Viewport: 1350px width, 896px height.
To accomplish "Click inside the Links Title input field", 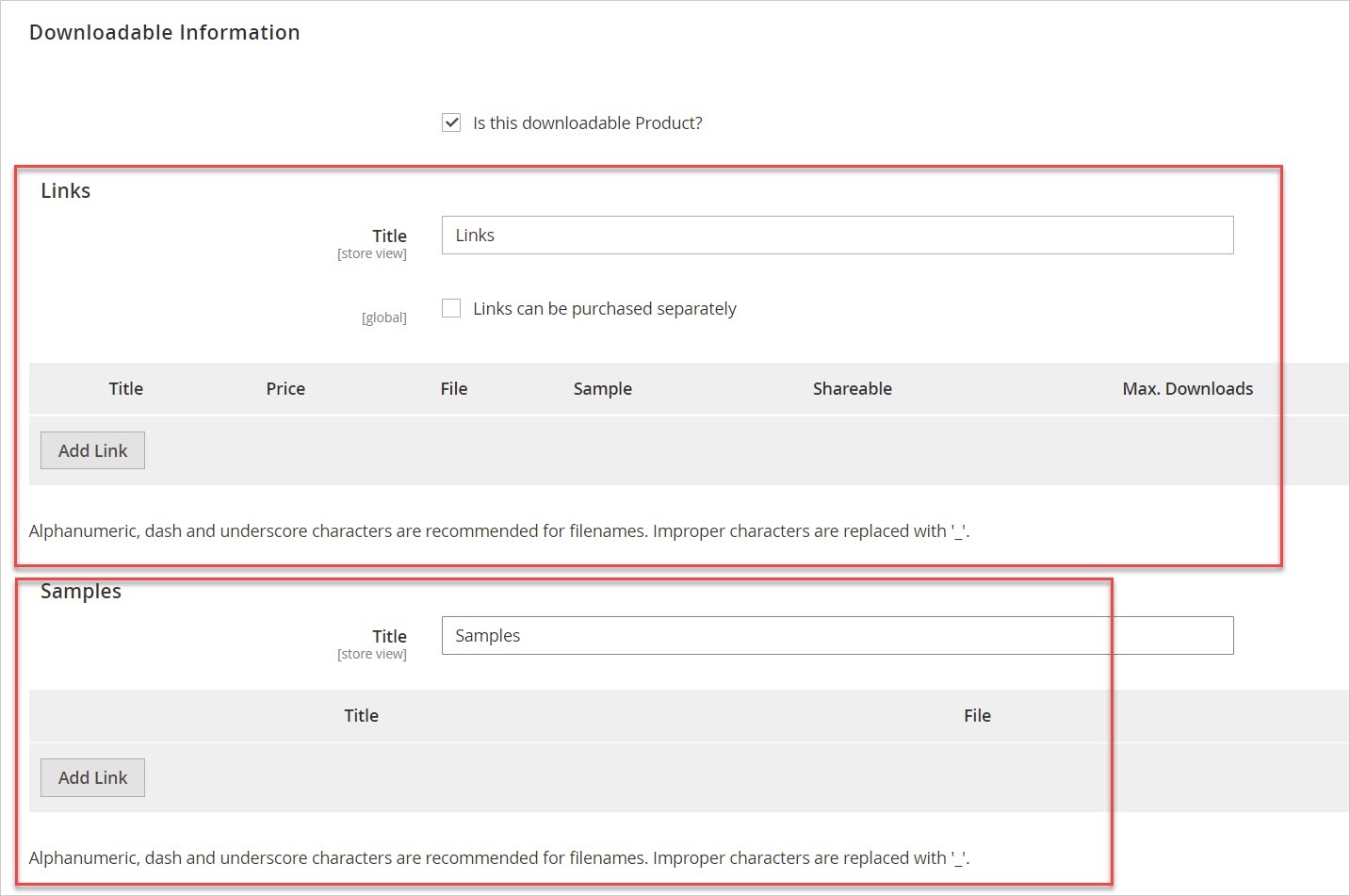I will [x=837, y=235].
